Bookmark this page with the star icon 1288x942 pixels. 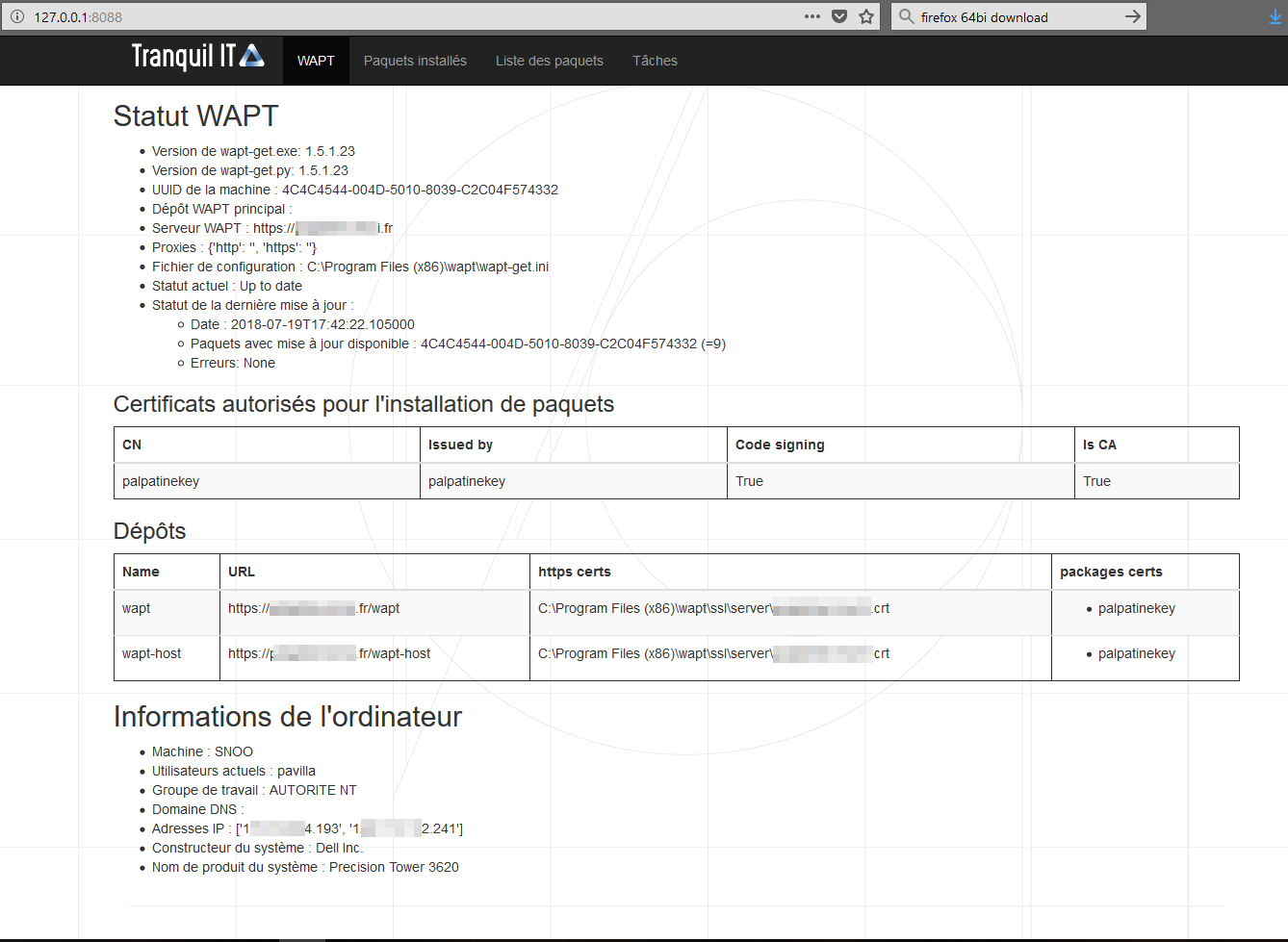pos(866,16)
